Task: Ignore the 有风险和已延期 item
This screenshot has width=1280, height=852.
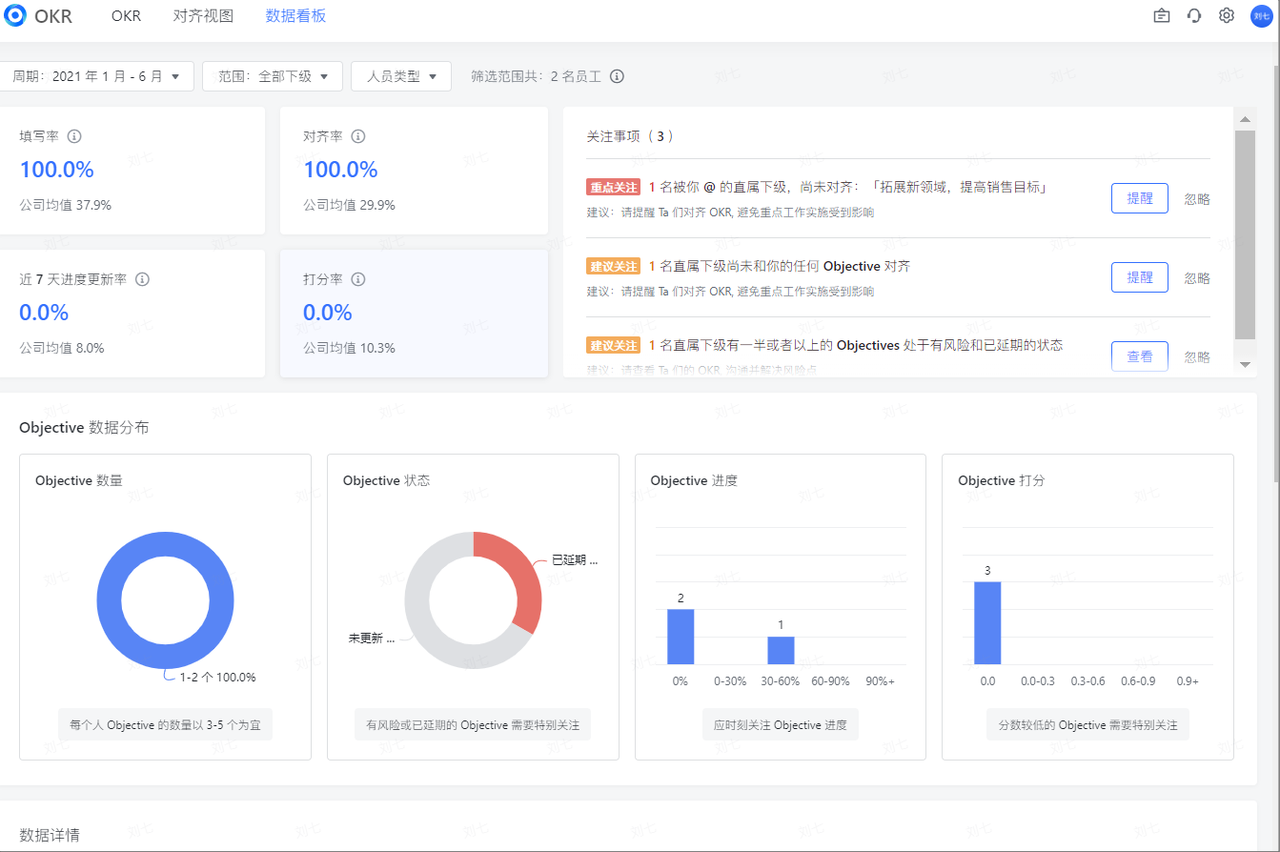Action: click(1197, 356)
